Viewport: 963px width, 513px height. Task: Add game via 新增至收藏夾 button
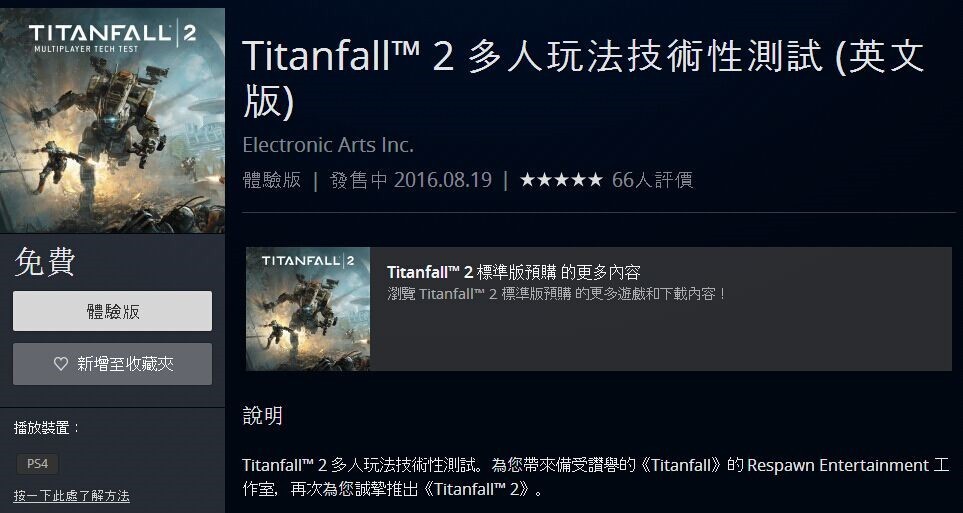pos(112,364)
